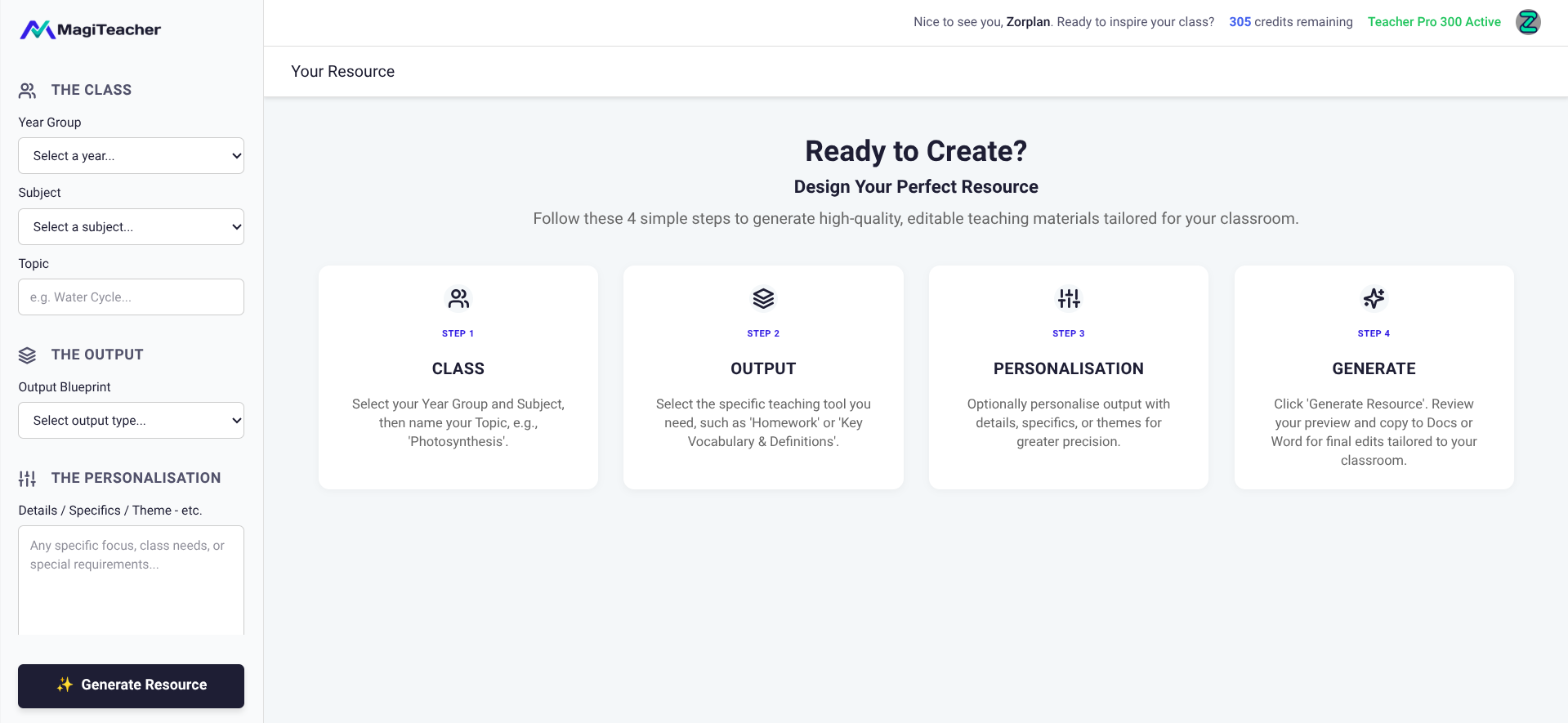Click the 'STEP 2' label
1568x723 pixels.
pos(763,333)
